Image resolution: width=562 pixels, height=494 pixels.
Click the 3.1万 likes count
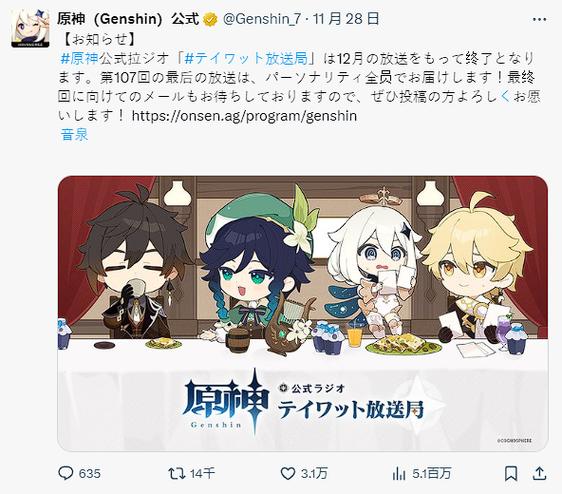tap(314, 474)
